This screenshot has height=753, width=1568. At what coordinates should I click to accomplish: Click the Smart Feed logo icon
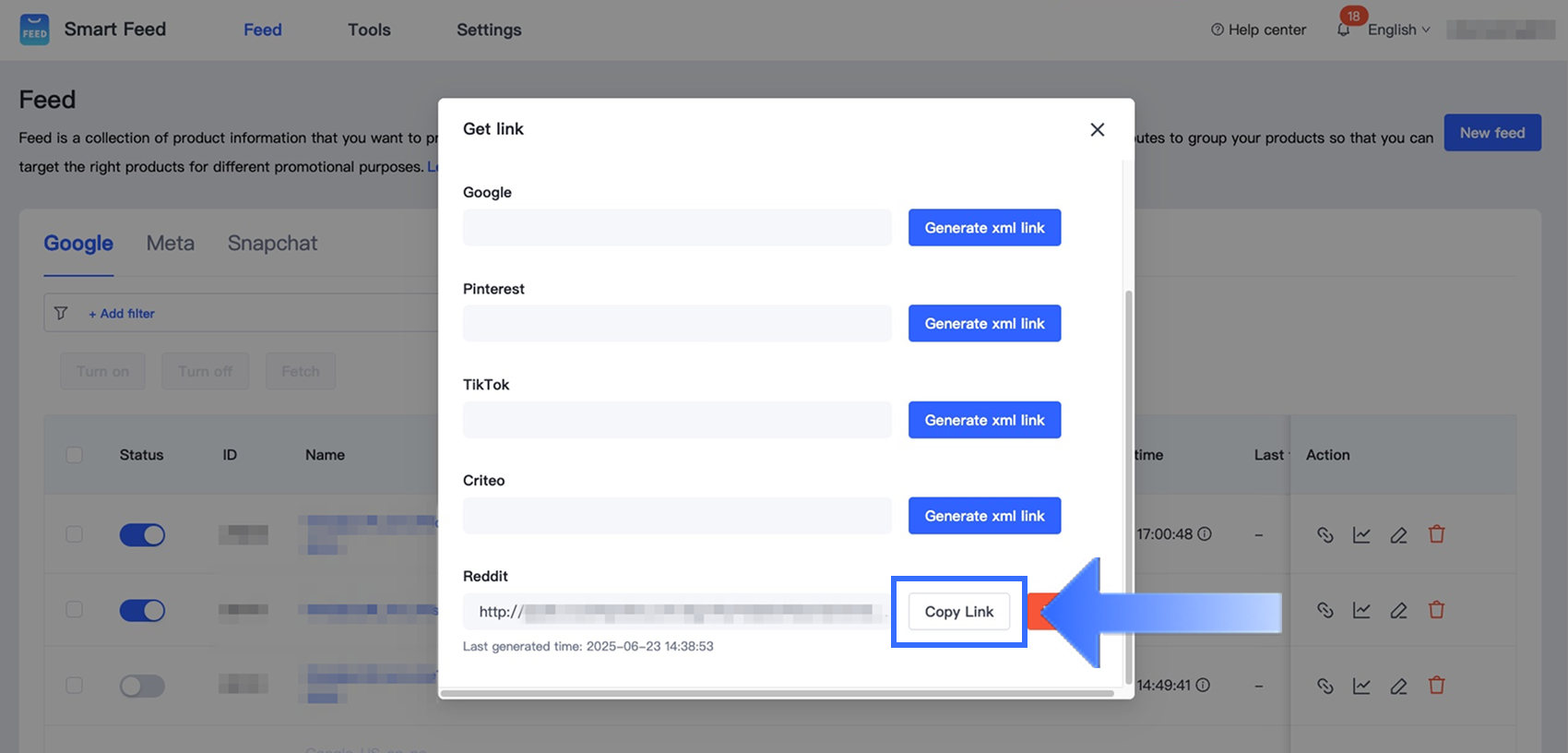34,30
